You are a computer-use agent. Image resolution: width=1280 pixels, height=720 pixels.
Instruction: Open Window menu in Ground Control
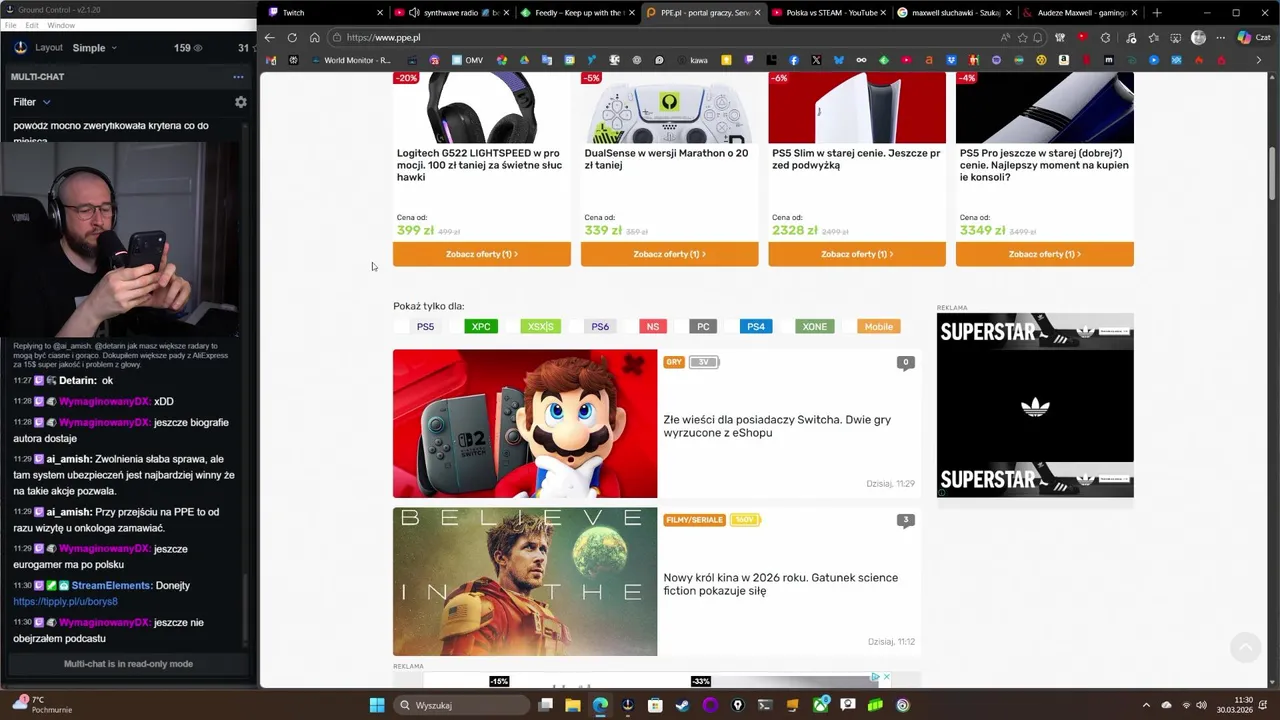point(61,25)
